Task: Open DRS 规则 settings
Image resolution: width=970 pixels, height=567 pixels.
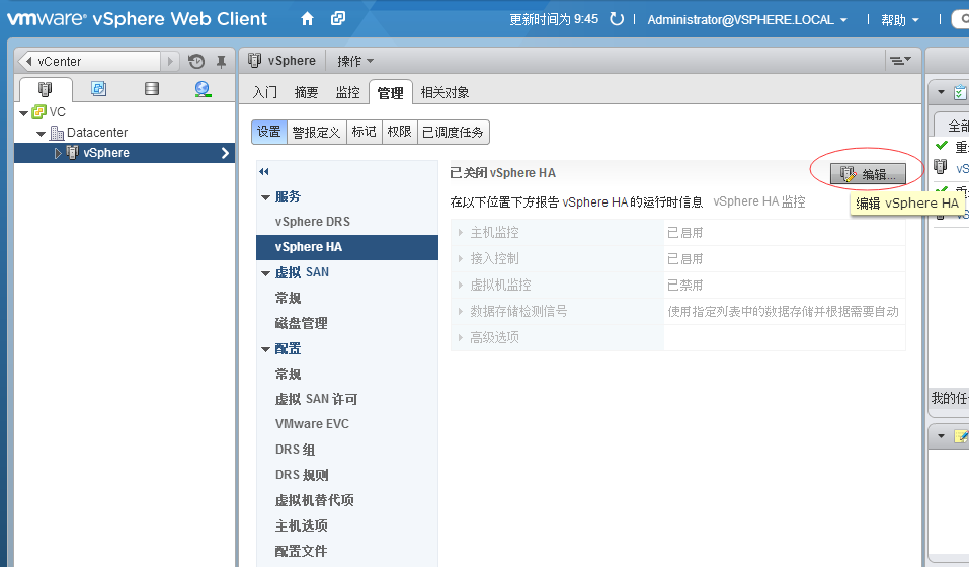Action: tap(302, 475)
